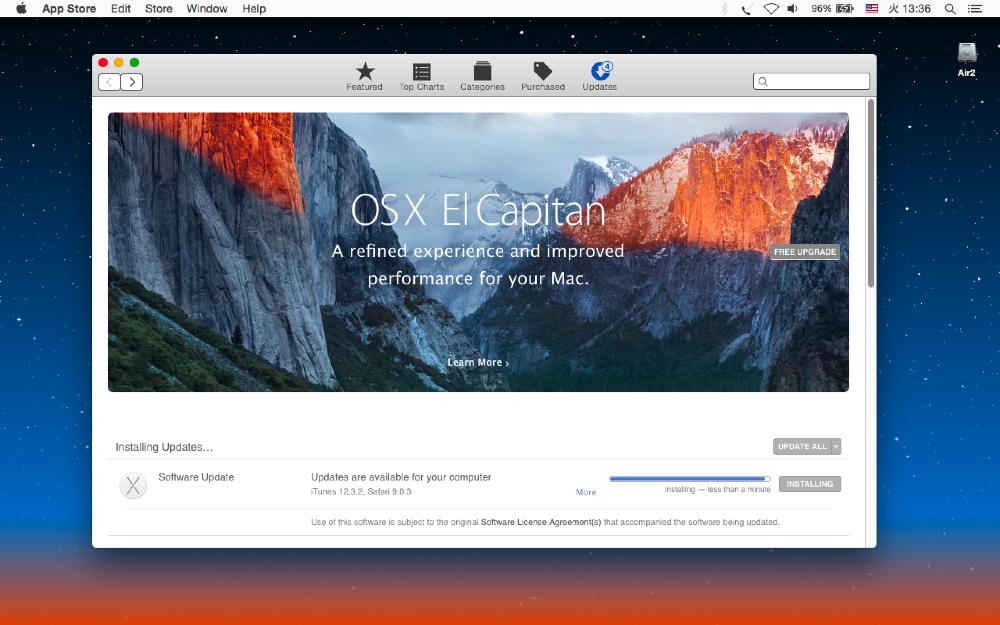The height and width of the screenshot is (625, 1000).
Task: Open the Store menu
Action: (x=159, y=8)
